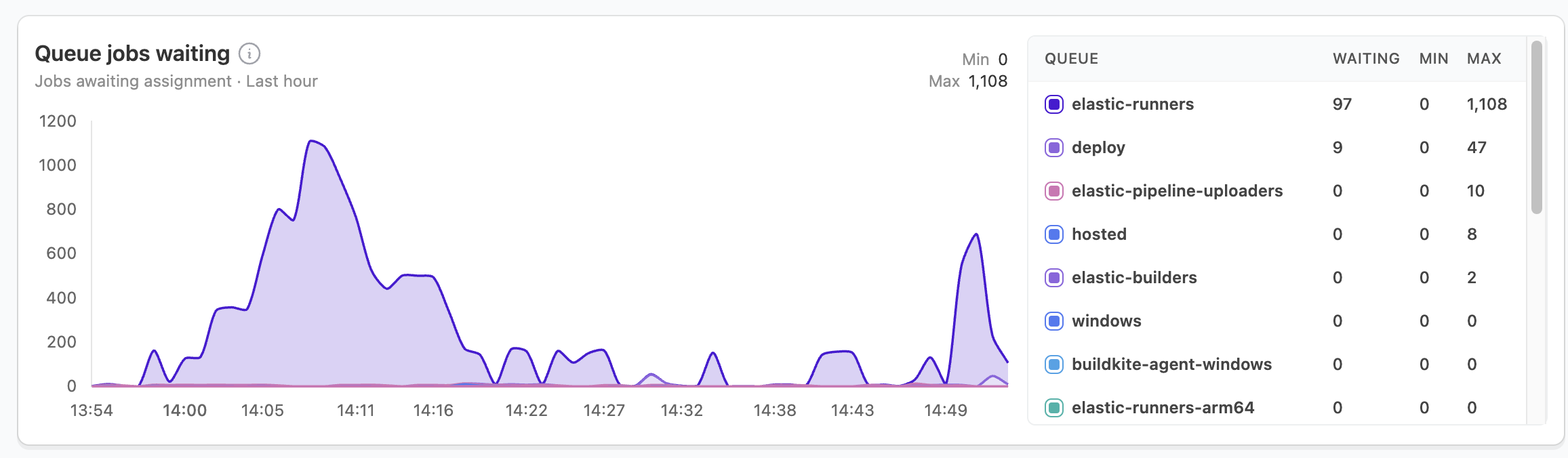1568x458 pixels.
Task: Click the queue table vertical scrollbar
Action: coord(1536,129)
